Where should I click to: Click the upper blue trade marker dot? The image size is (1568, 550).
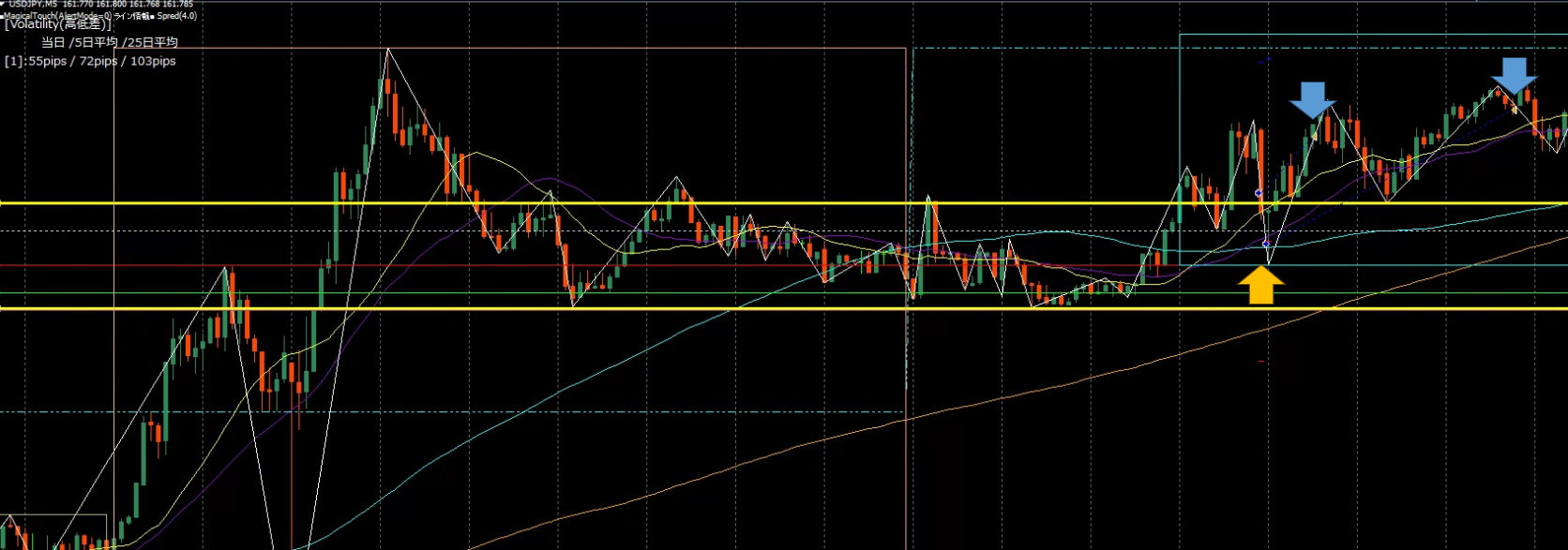1259,193
